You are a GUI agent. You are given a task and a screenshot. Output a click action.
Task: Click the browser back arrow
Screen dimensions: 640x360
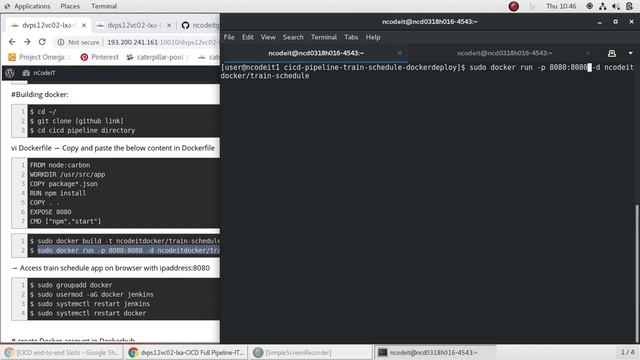point(12,42)
